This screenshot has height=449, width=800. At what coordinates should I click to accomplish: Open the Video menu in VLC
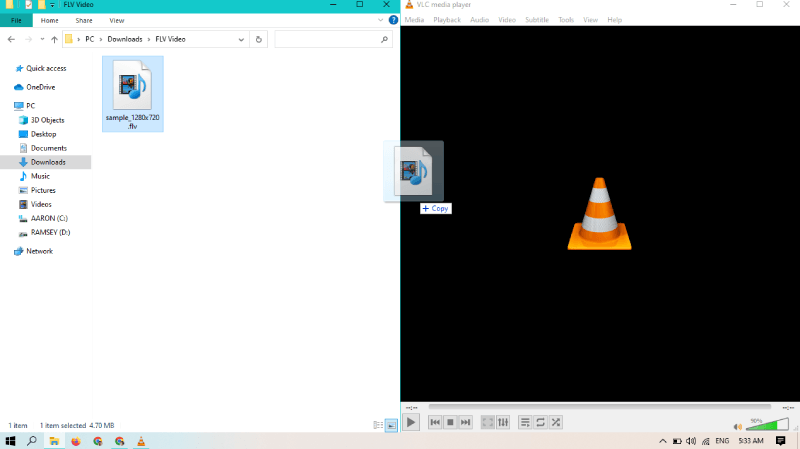coord(507,20)
